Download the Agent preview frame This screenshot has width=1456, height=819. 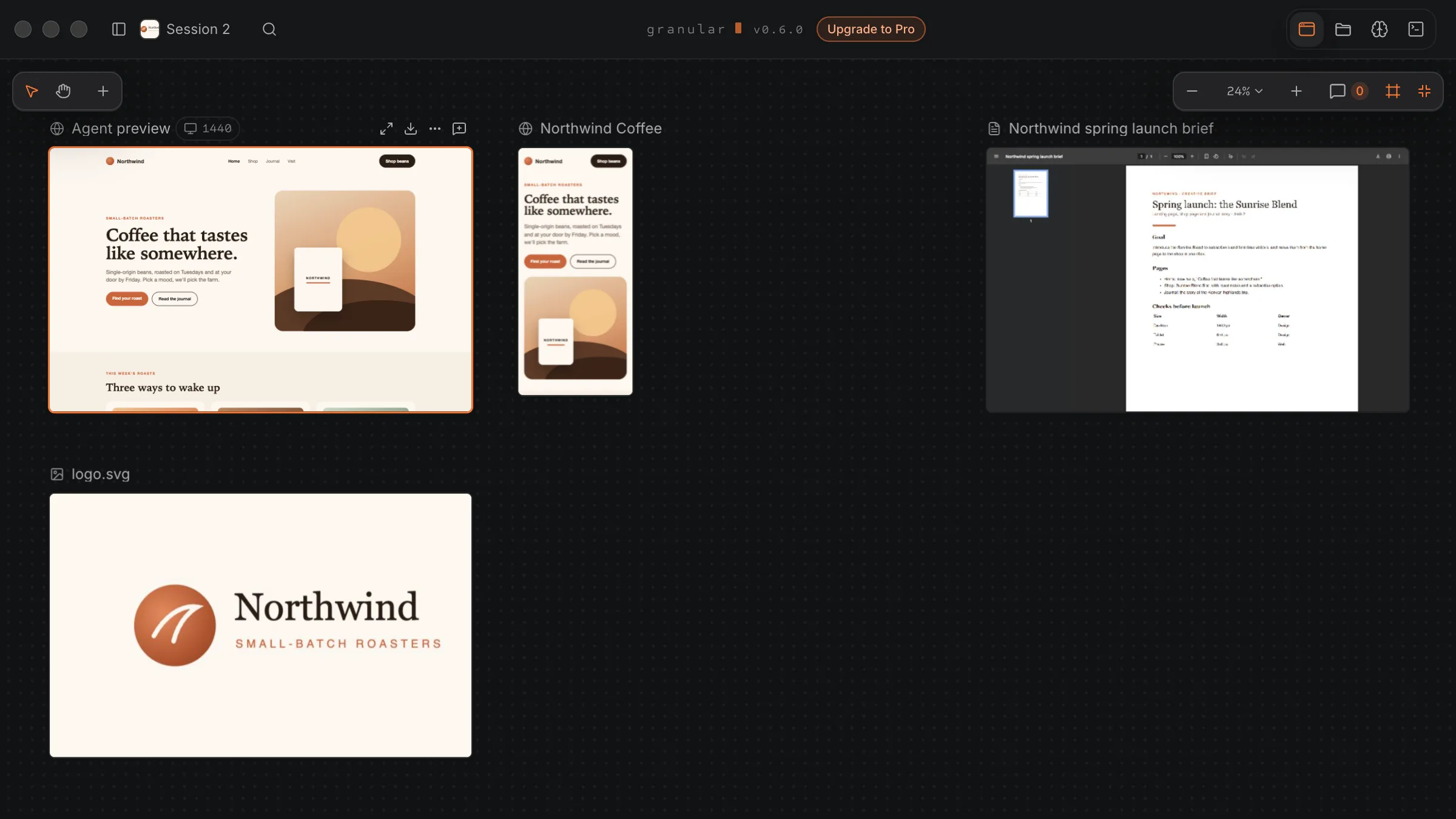pyautogui.click(x=411, y=129)
